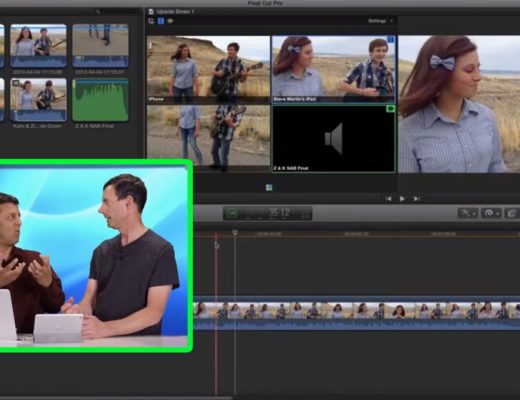This screenshot has height=400, width=520.
Task: Click the playhead marker on timeline ruler
Action: pos(235,232)
